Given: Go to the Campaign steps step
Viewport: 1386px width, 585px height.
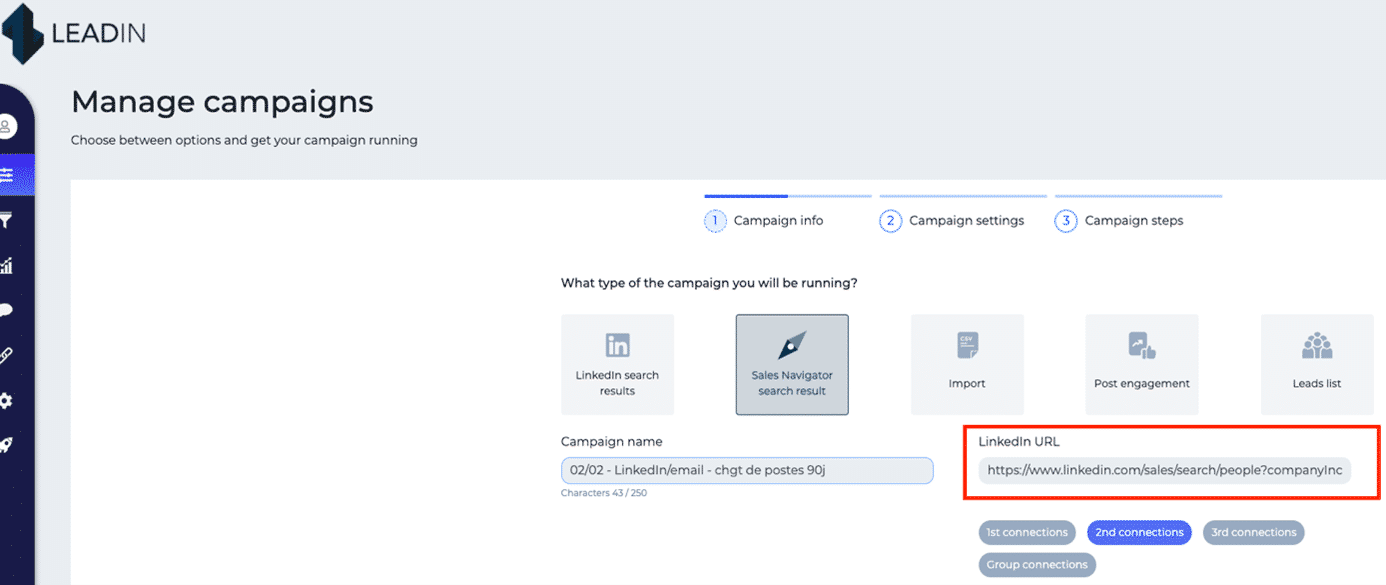Looking at the screenshot, I should coord(1120,221).
